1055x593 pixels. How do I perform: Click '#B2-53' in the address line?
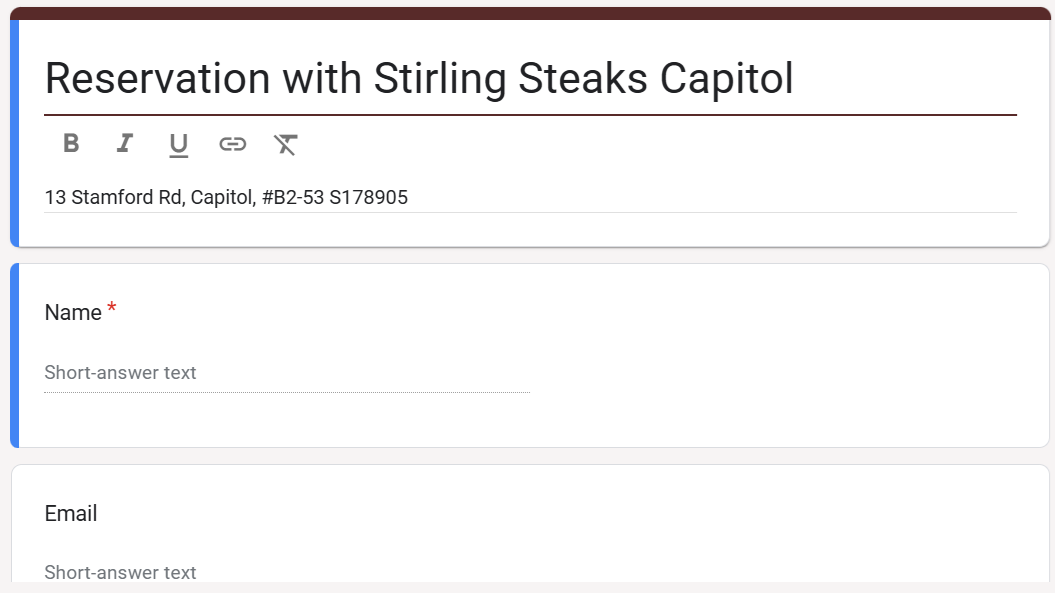(x=293, y=197)
